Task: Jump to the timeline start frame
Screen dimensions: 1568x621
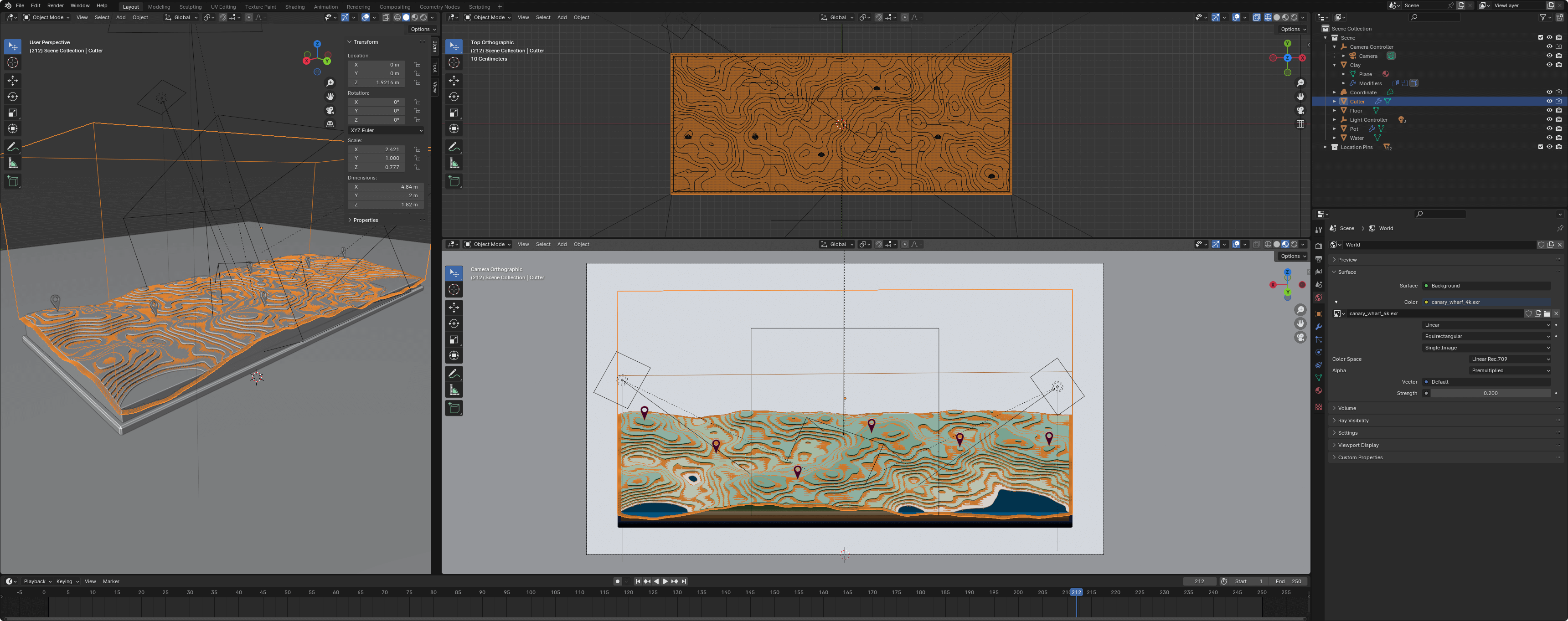Action: [637, 581]
